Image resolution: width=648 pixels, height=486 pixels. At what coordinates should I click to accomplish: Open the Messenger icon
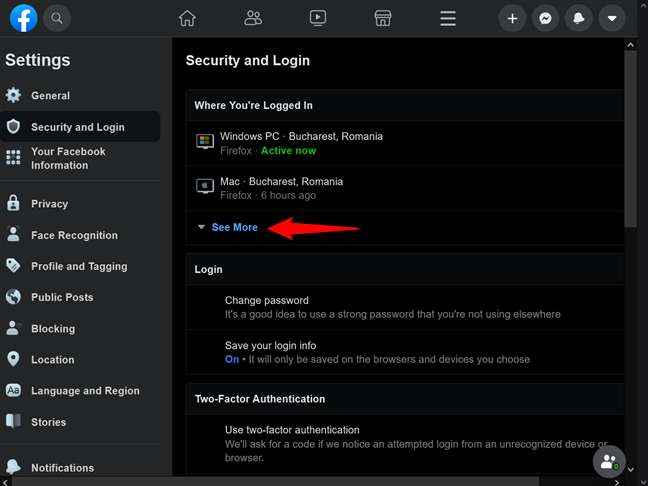(x=546, y=18)
